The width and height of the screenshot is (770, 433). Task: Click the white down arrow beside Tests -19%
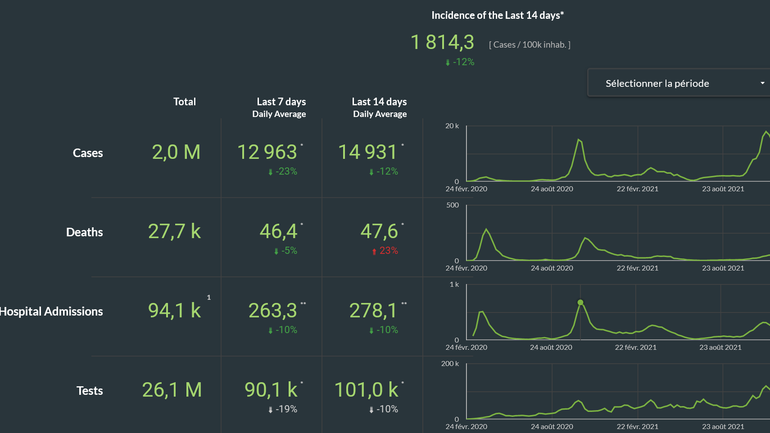tap(272, 410)
